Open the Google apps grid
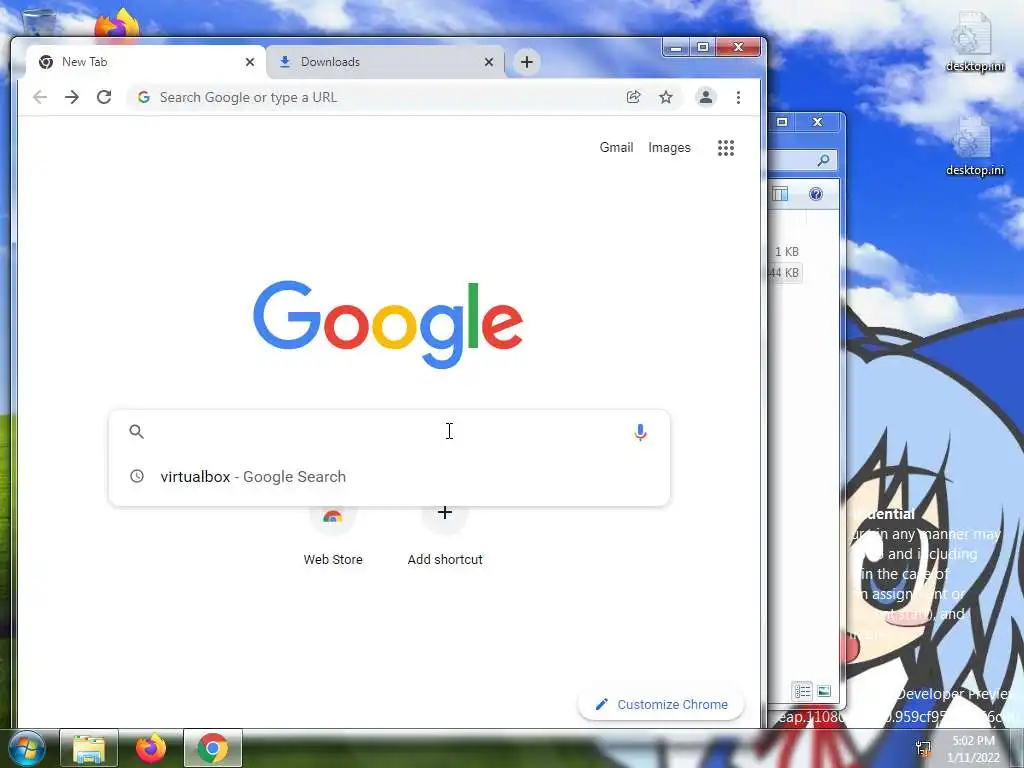 [x=726, y=148]
